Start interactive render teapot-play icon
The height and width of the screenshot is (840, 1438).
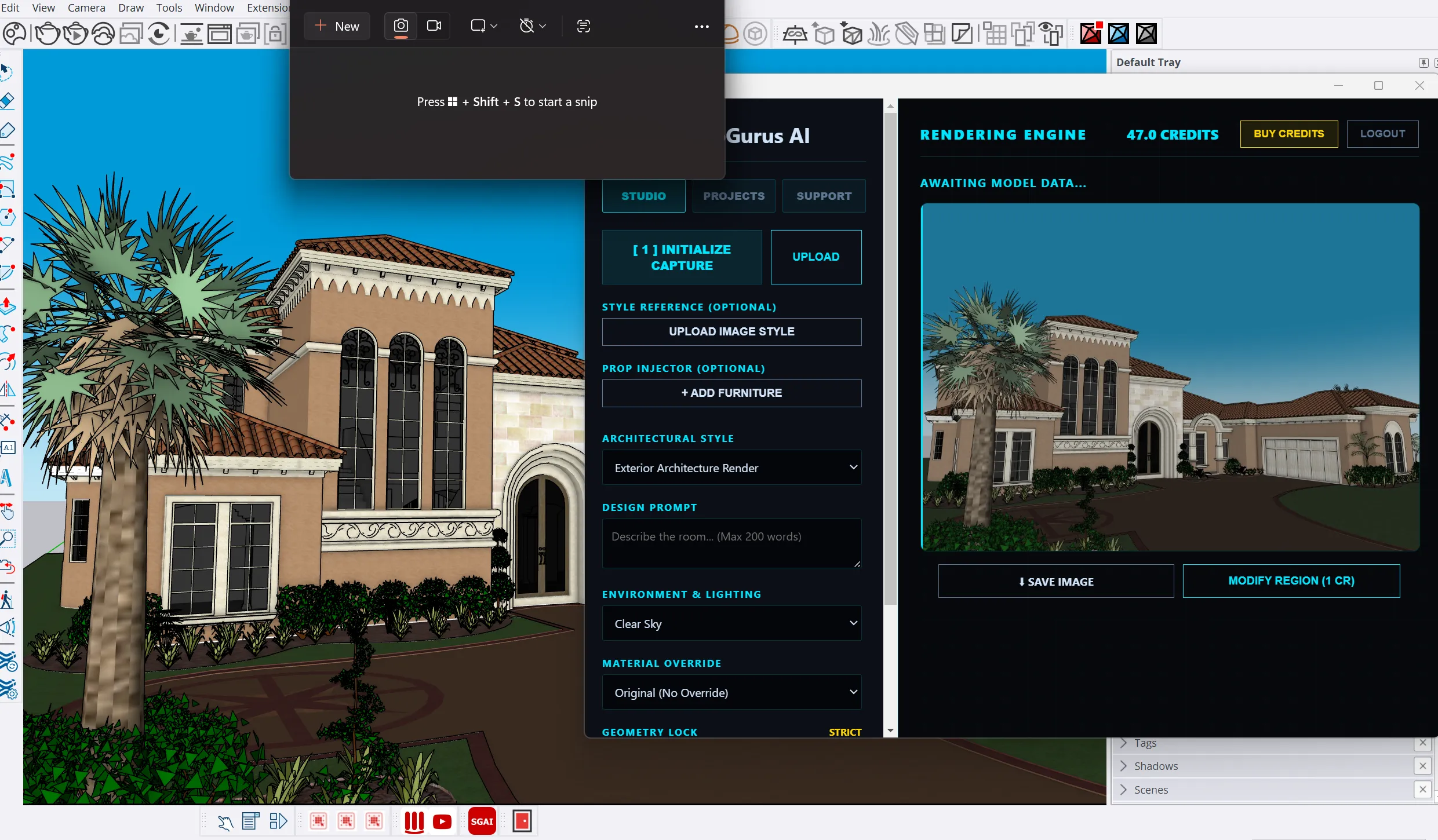coord(75,34)
